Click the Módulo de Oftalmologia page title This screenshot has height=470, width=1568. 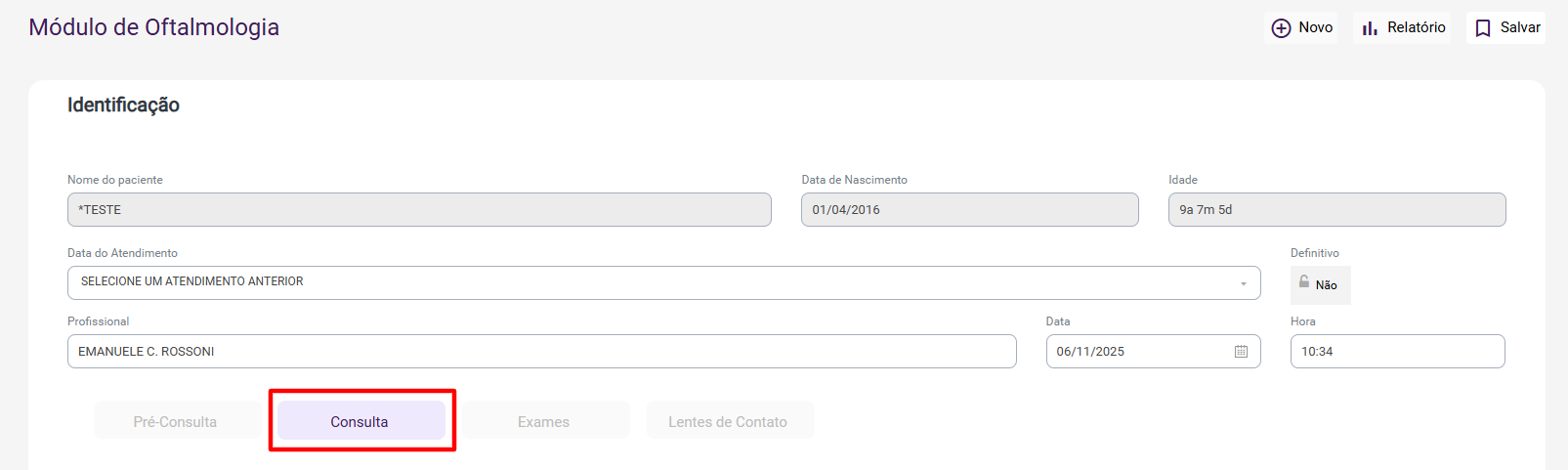click(154, 27)
